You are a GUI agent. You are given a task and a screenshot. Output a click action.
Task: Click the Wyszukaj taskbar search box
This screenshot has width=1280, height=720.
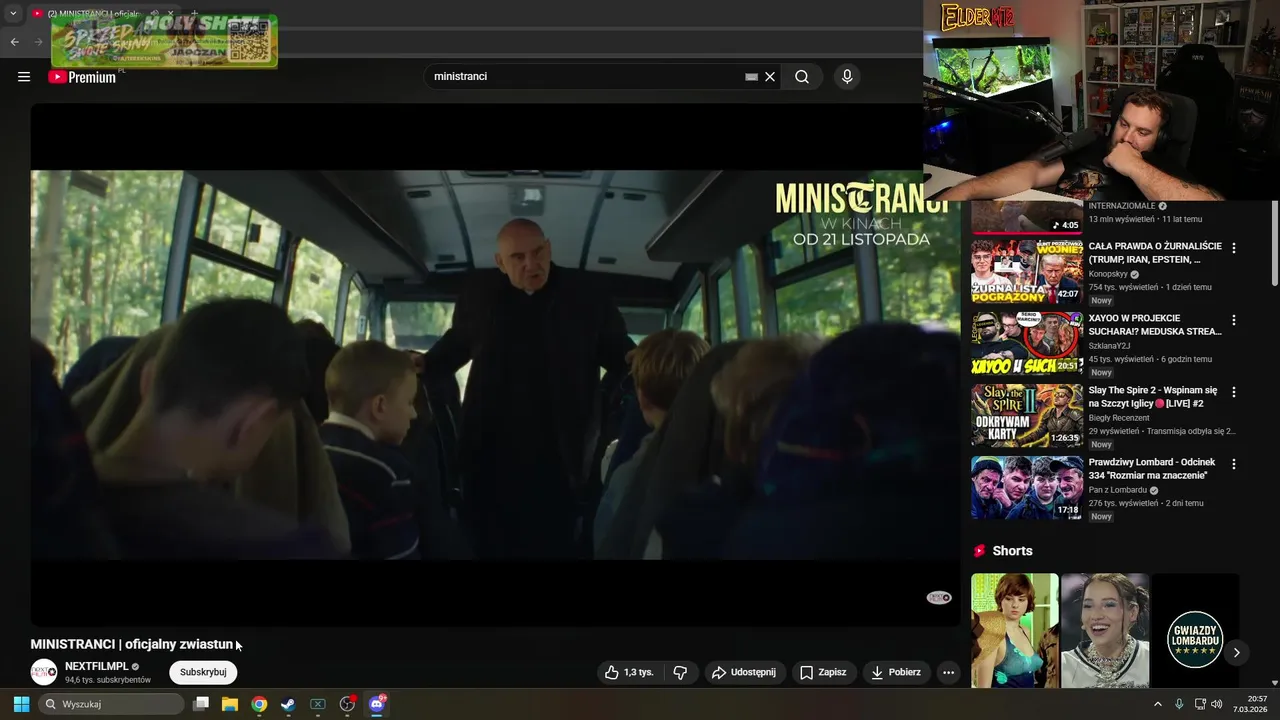point(111,704)
